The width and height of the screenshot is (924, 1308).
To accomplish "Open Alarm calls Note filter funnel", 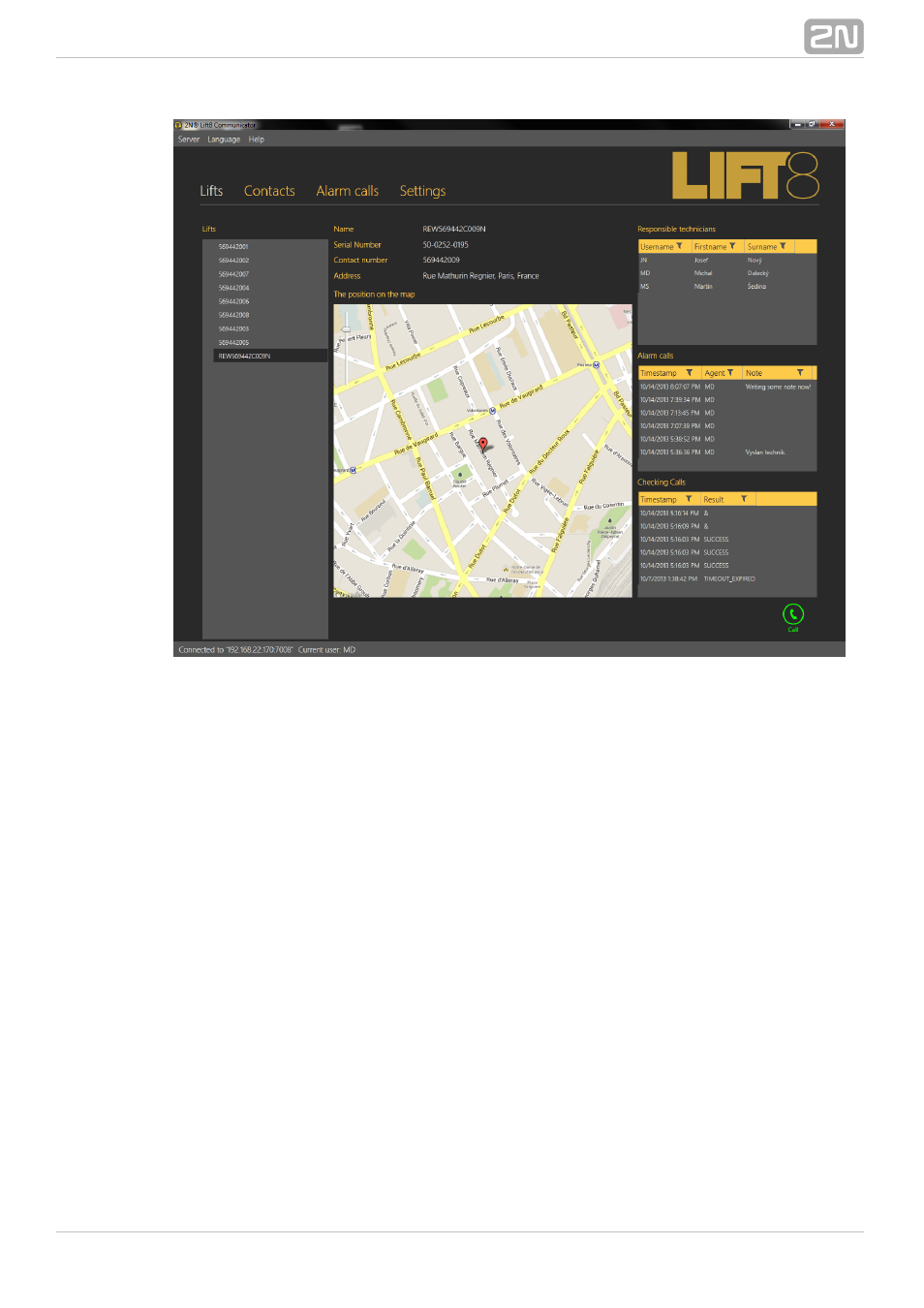I will 800,373.
